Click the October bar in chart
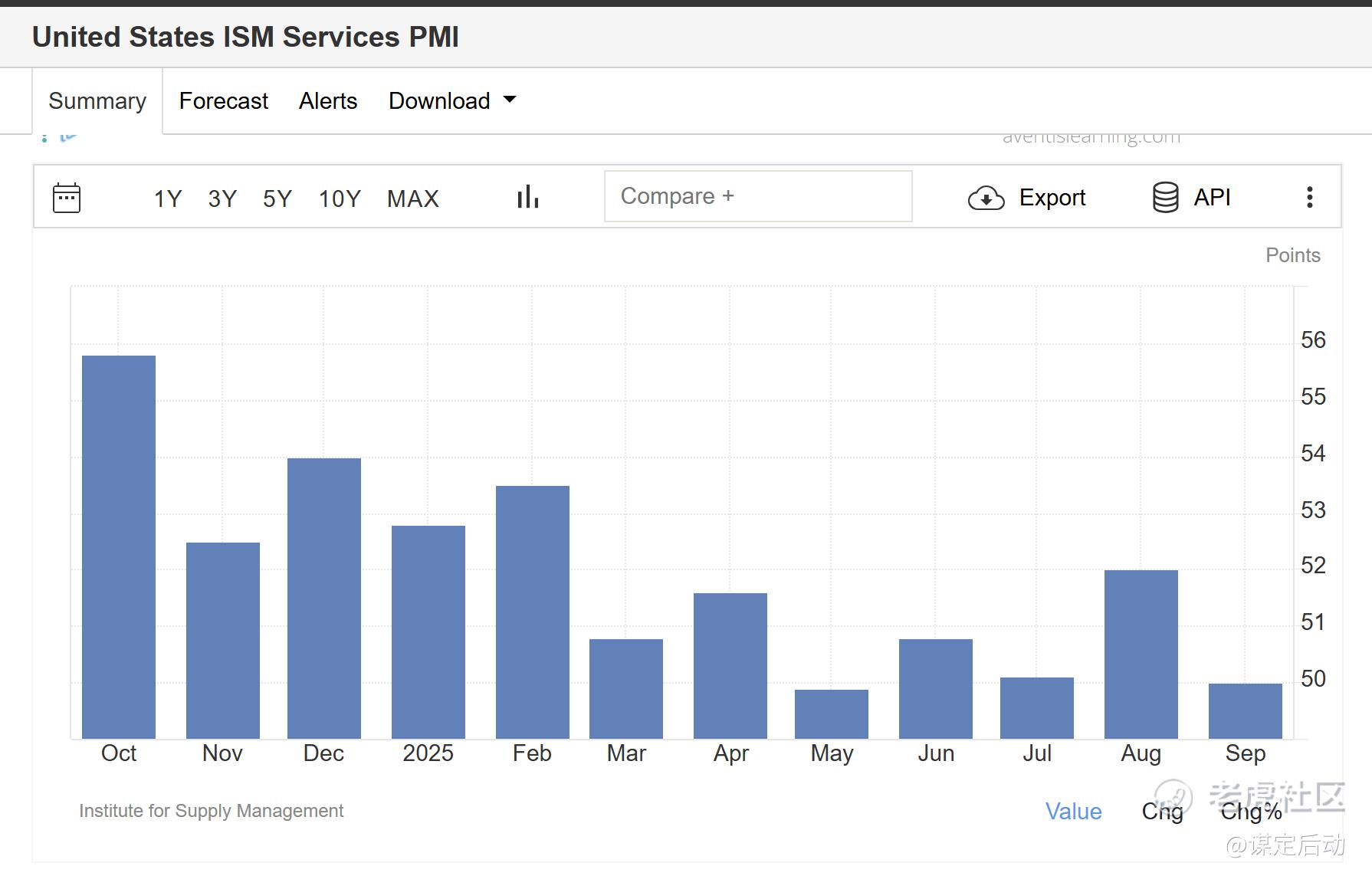The image size is (1372, 876). [119, 547]
